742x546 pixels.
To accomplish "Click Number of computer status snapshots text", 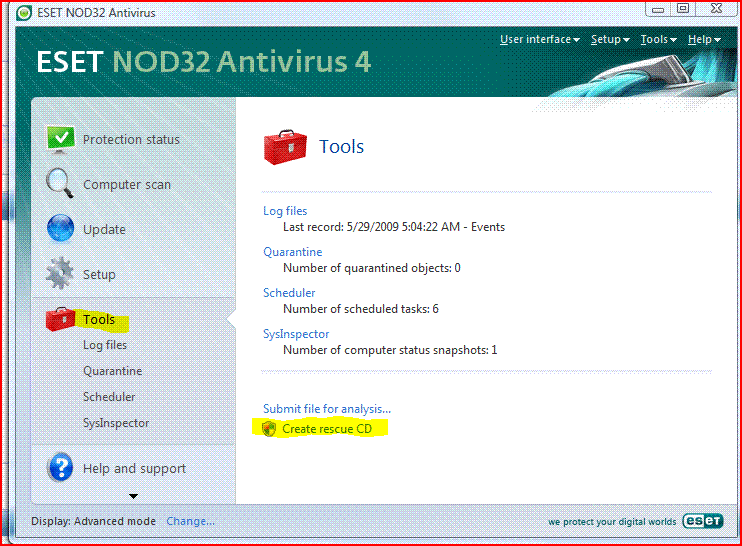I will pyautogui.click(x=390, y=350).
